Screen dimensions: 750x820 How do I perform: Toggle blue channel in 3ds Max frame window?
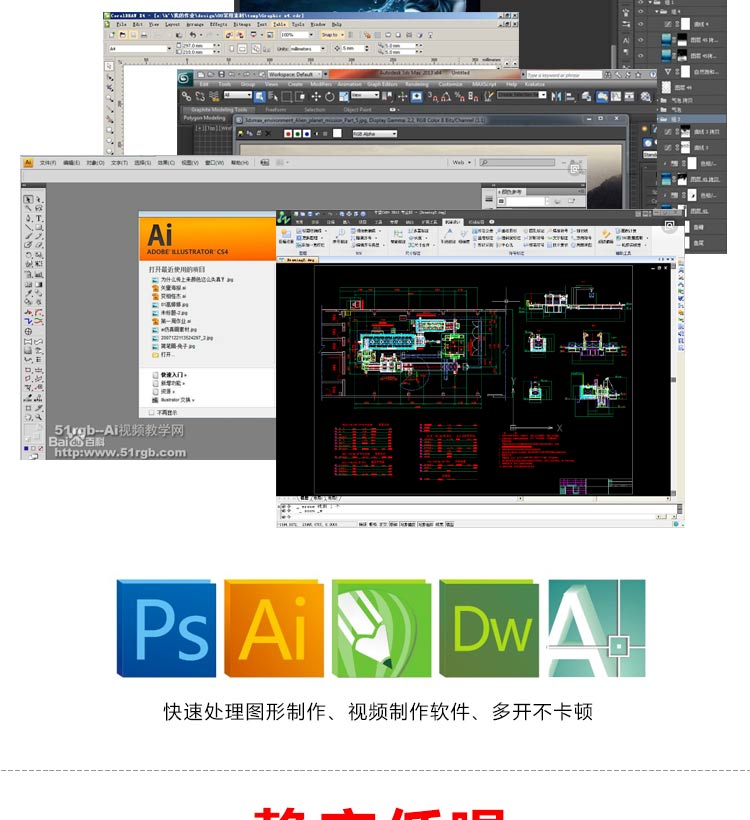pos(306,134)
